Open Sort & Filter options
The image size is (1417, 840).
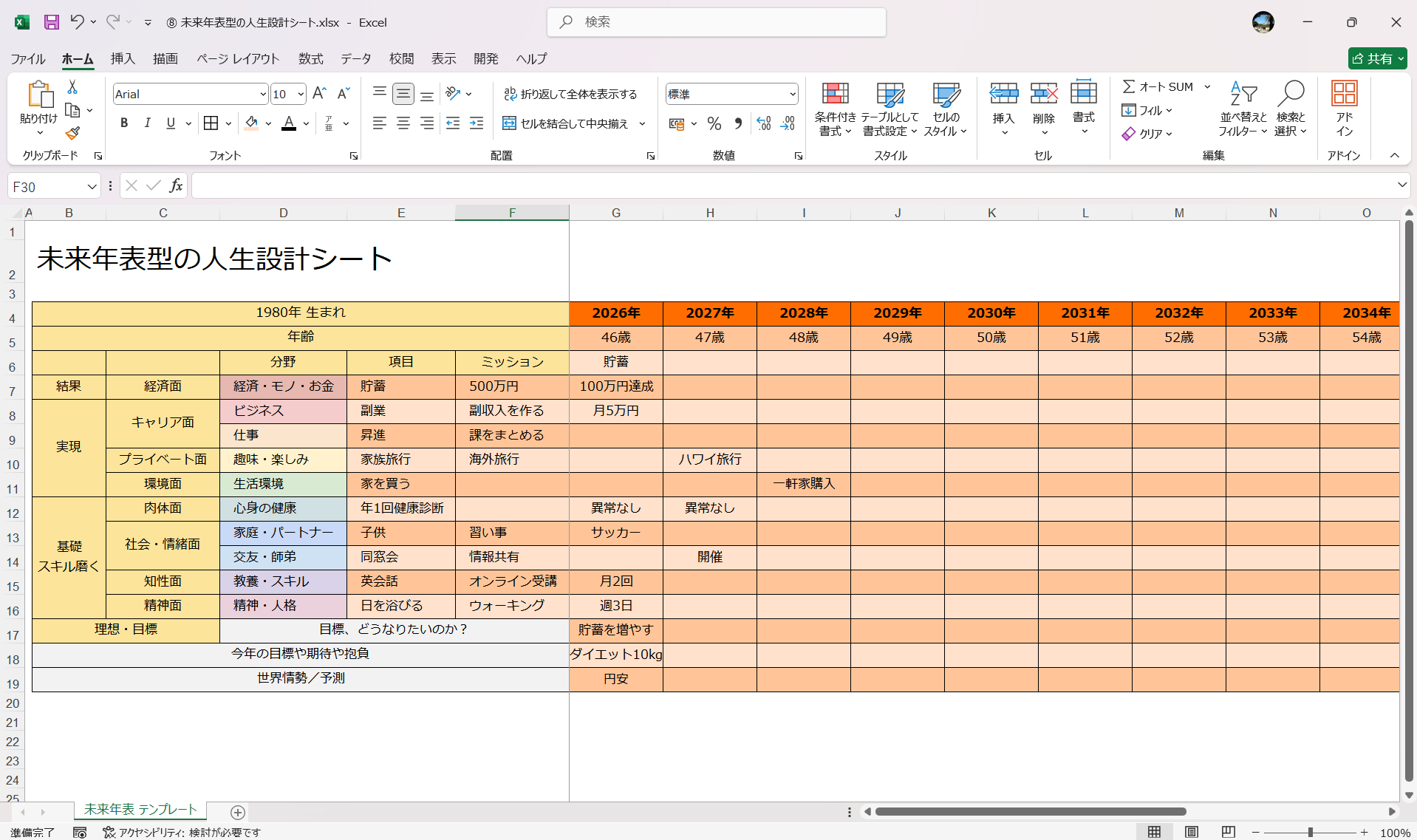point(1243,109)
